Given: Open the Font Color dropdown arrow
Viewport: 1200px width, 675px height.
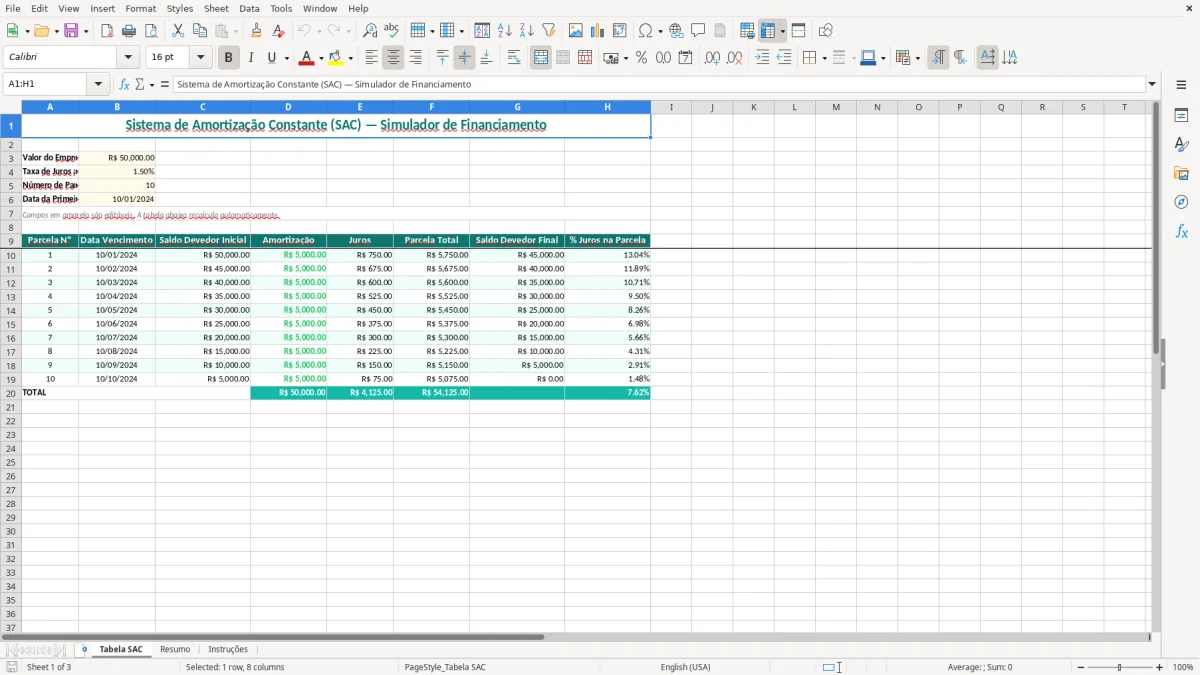Looking at the screenshot, I should [321, 58].
